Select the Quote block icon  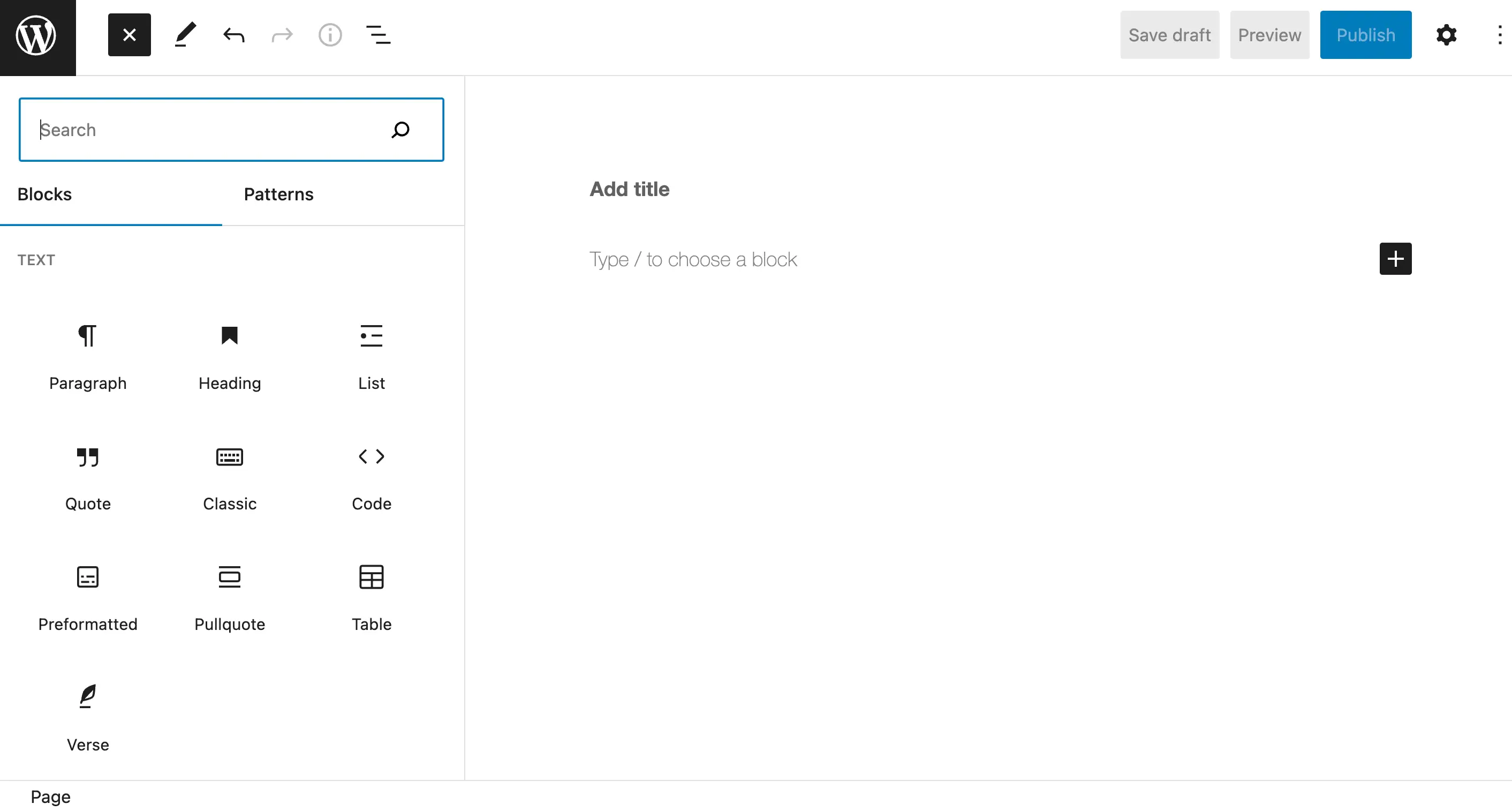tap(87, 456)
